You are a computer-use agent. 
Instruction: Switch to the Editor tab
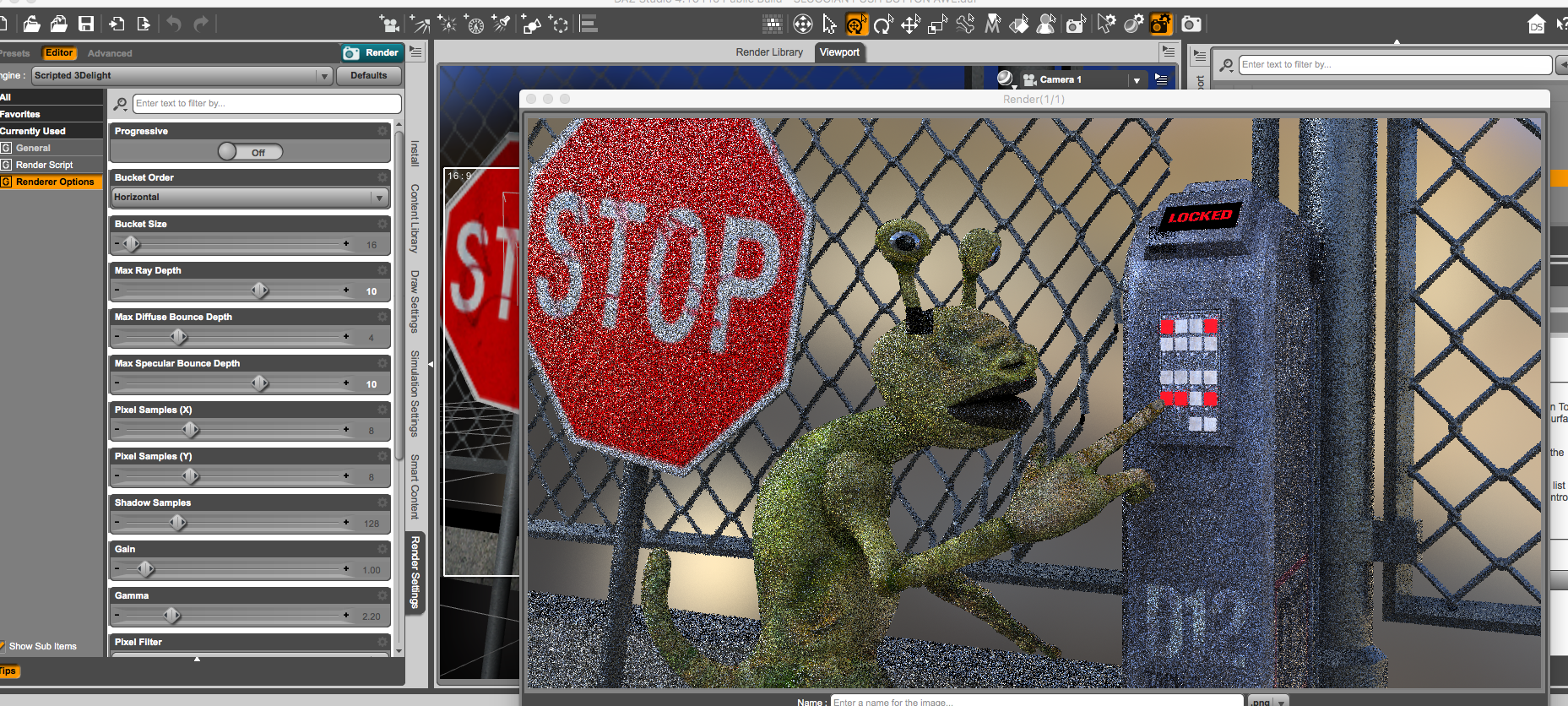pos(59,53)
